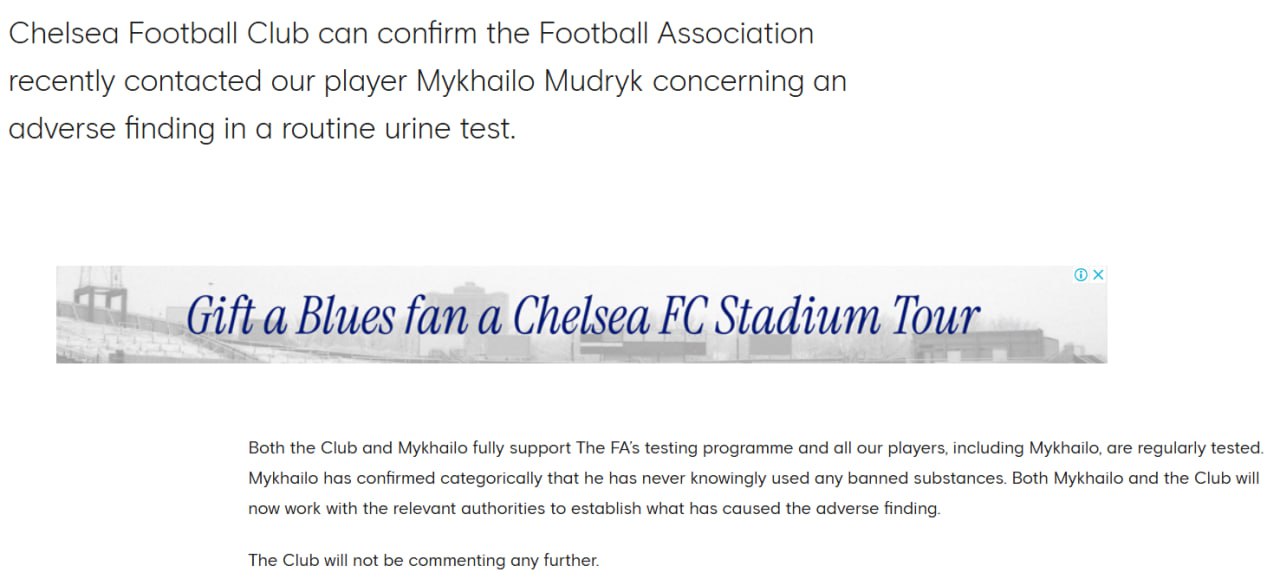Close the Stadium Tour advertisement
1280x585 pixels.
coord(1098,275)
